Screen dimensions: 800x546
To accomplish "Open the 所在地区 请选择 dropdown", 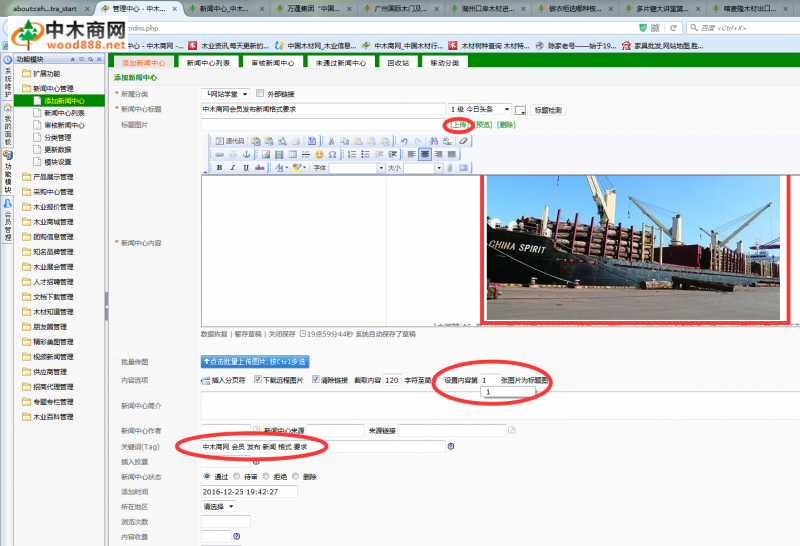I will click(x=218, y=507).
